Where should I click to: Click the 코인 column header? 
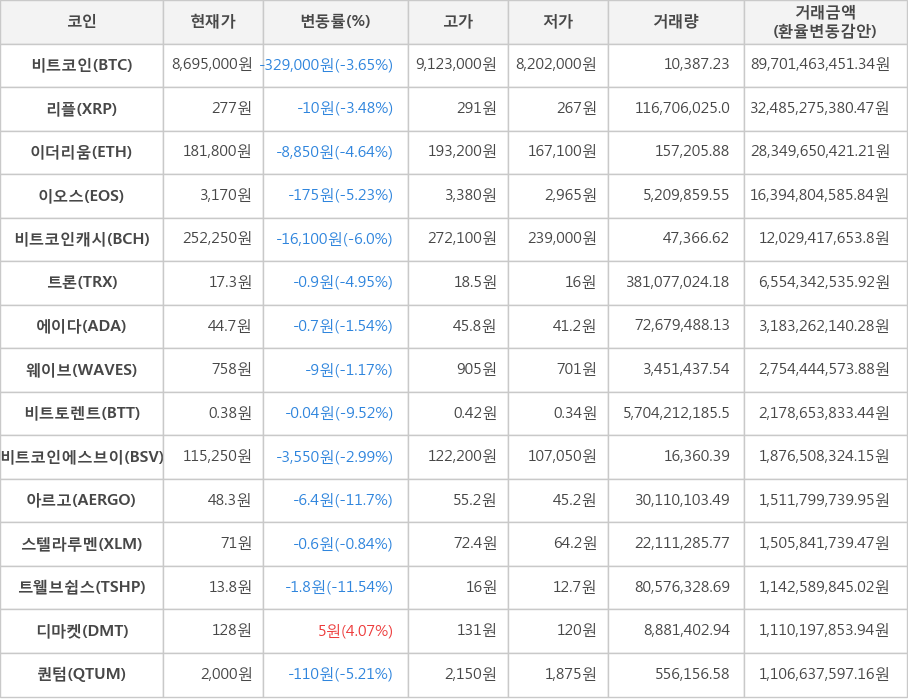click(x=82, y=22)
